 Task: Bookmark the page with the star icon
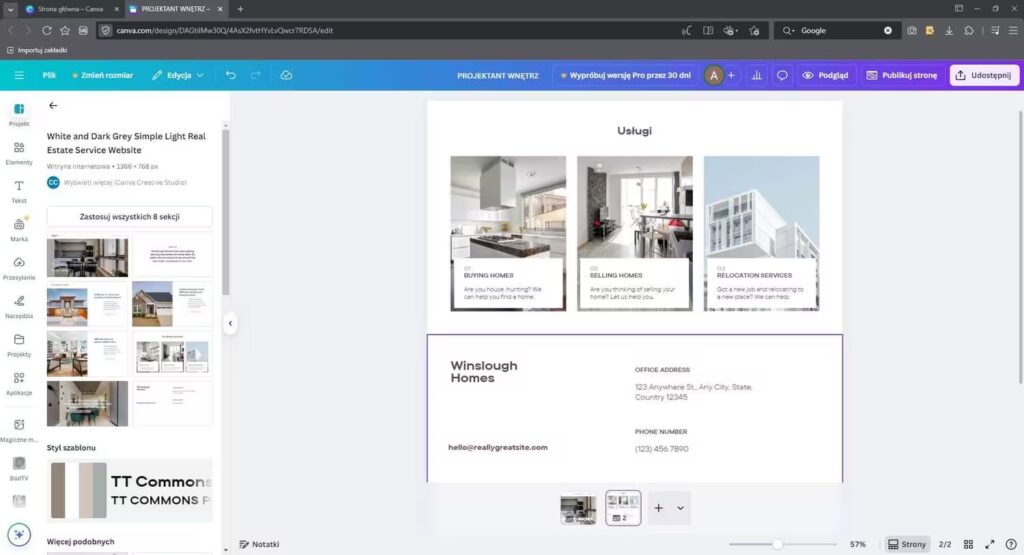coord(65,30)
